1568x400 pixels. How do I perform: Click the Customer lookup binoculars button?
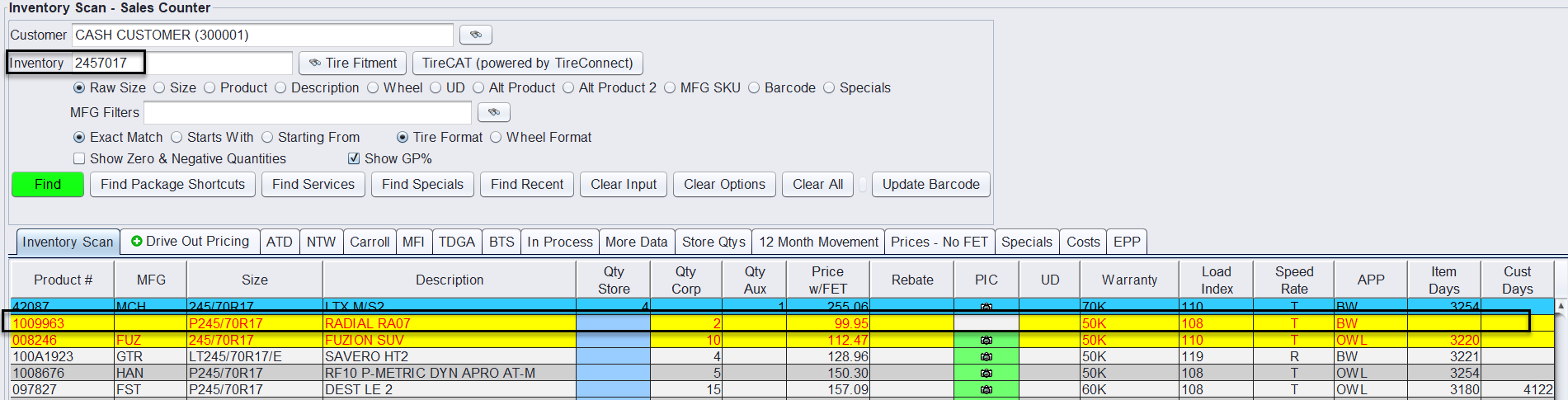pyautogui.click(x=475, y=35)
